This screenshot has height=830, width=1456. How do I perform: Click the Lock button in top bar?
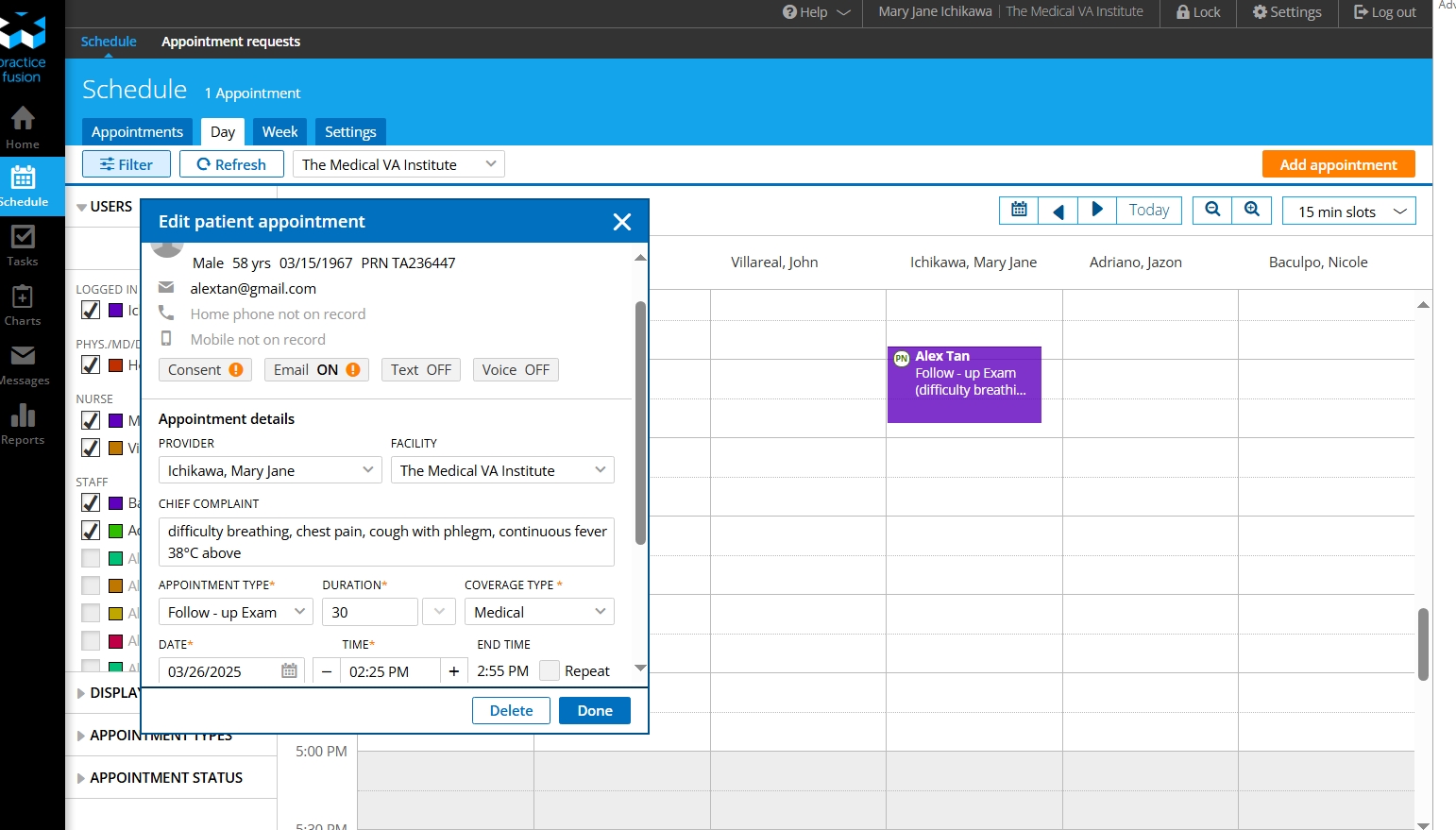click(1198, 12)
